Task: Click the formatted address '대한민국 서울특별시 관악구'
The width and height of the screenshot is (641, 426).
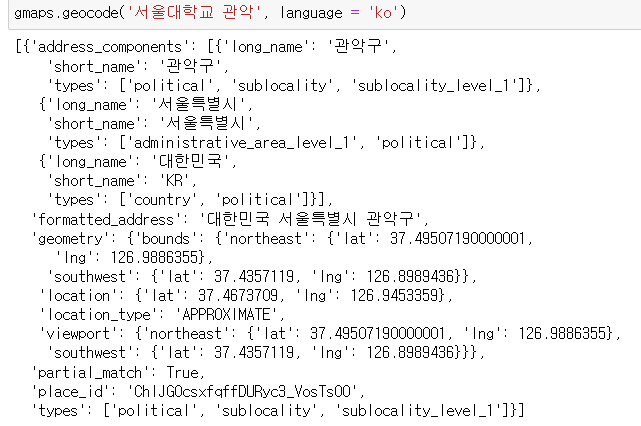Action: click(310, 219)
